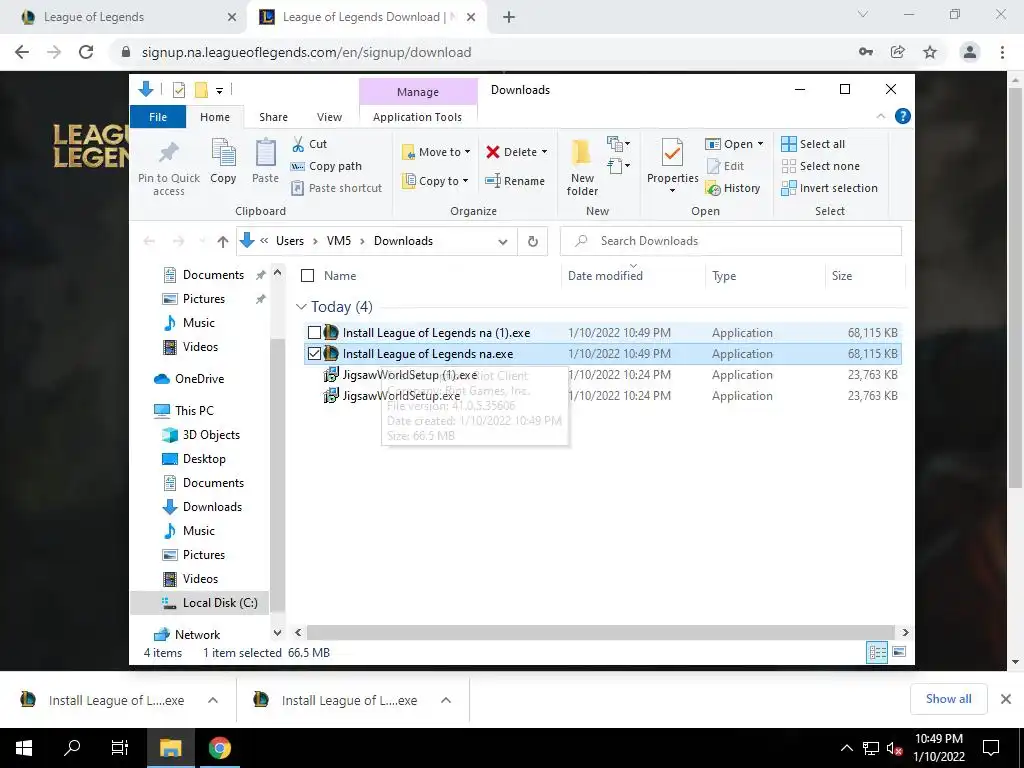Click Select all in ribbon

(813, 144)
